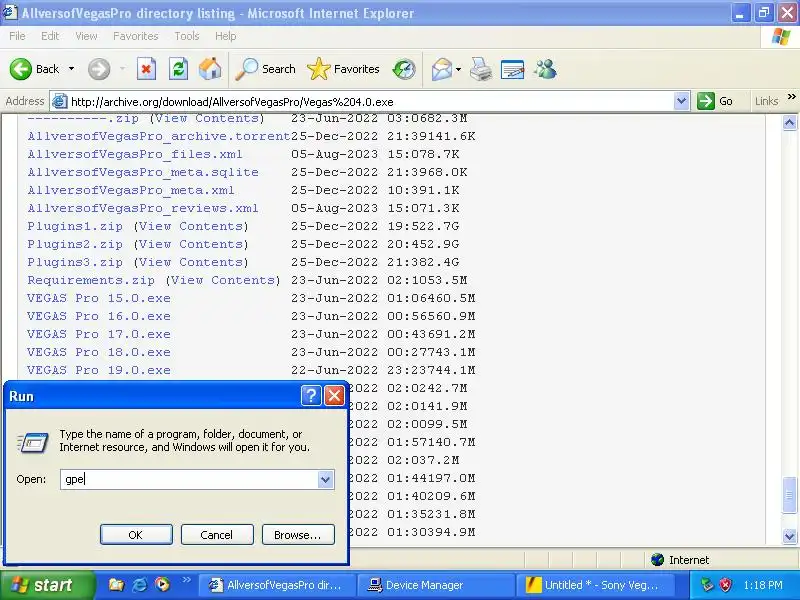
Task: Click the Internet zone globe in status bar
Action: (657, 560)
